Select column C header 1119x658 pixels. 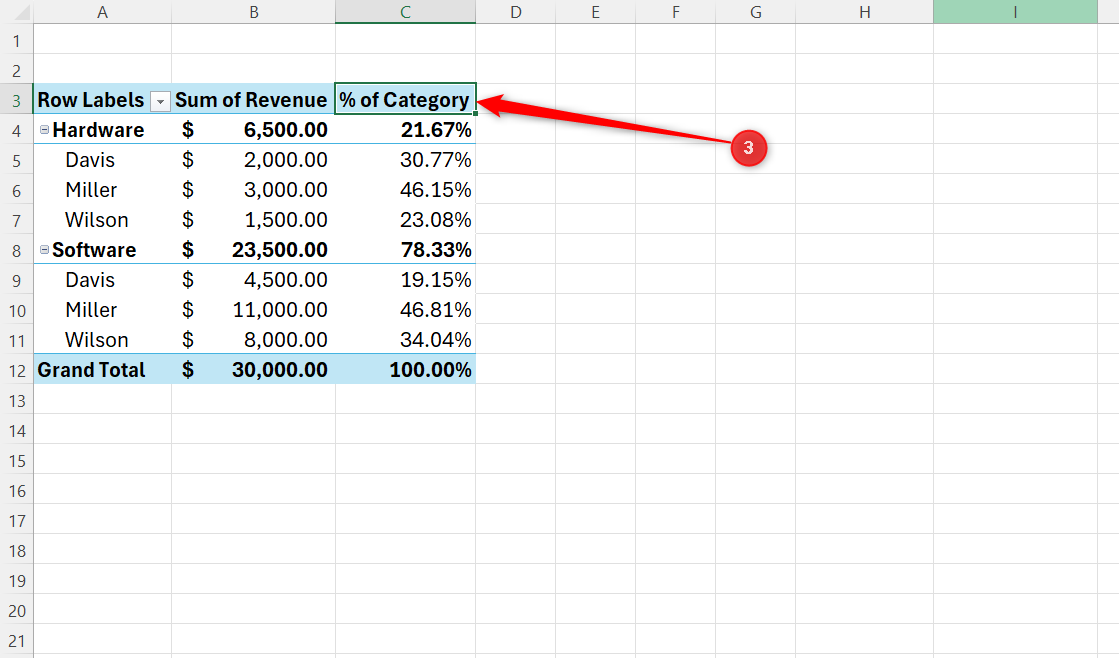click(x=405, y=12)
